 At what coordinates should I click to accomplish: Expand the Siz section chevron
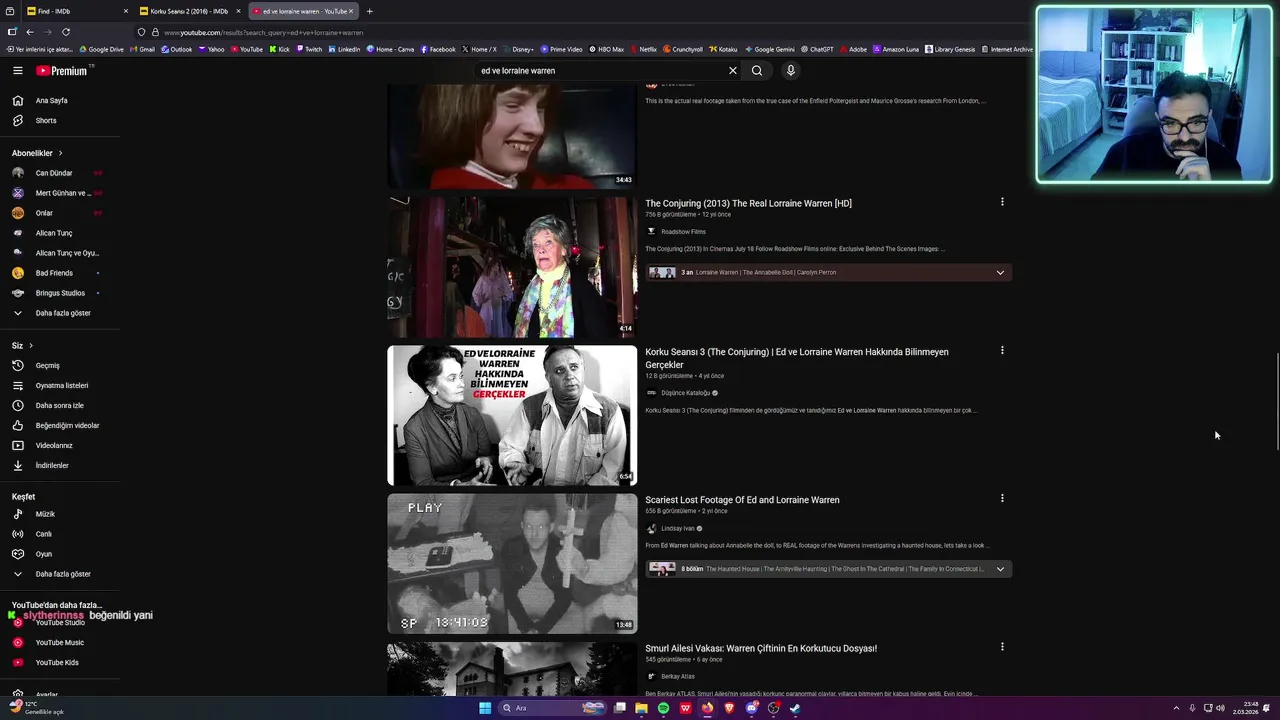(31, 346)
